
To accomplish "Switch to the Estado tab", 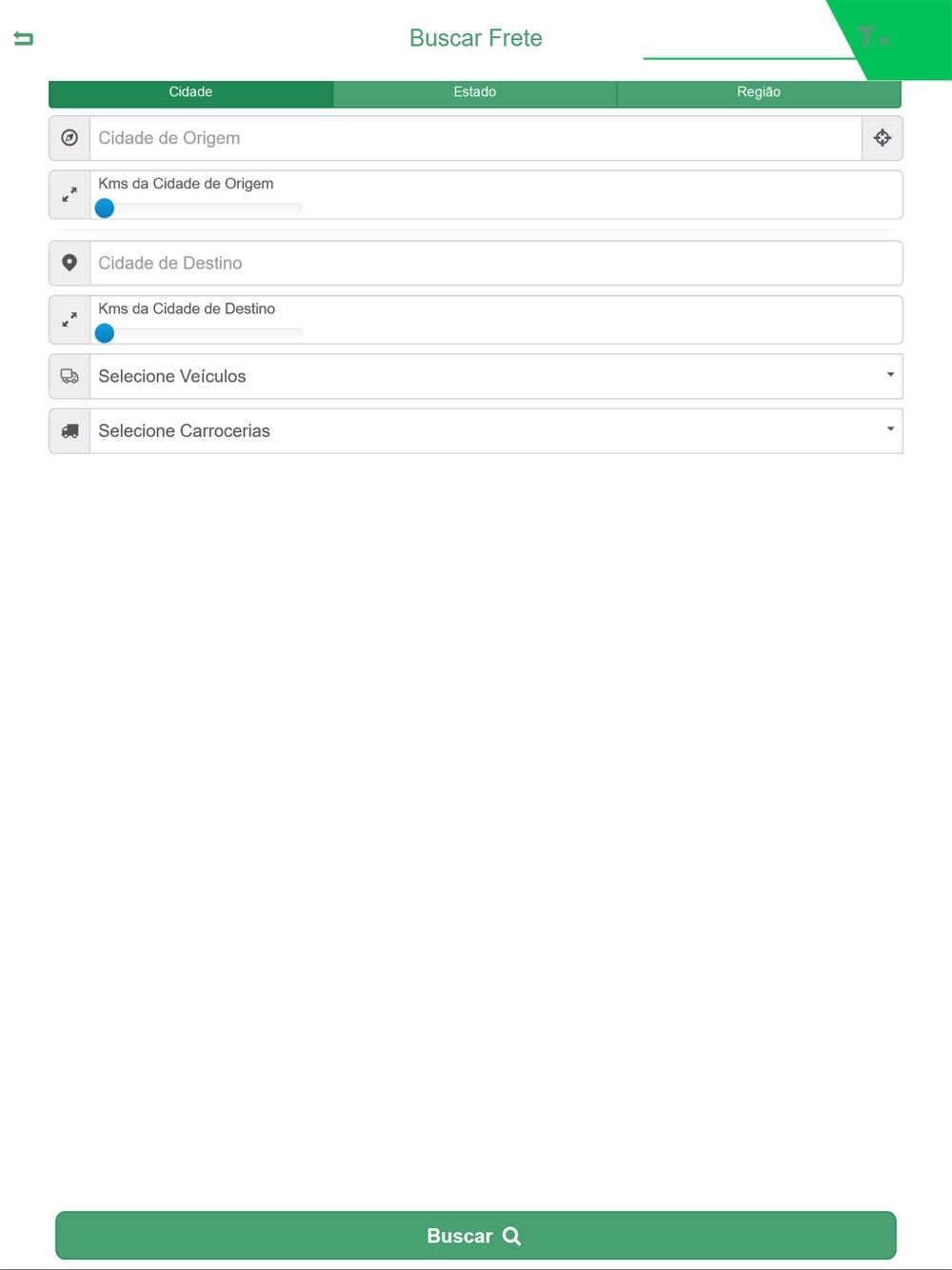I will [475, 92].
